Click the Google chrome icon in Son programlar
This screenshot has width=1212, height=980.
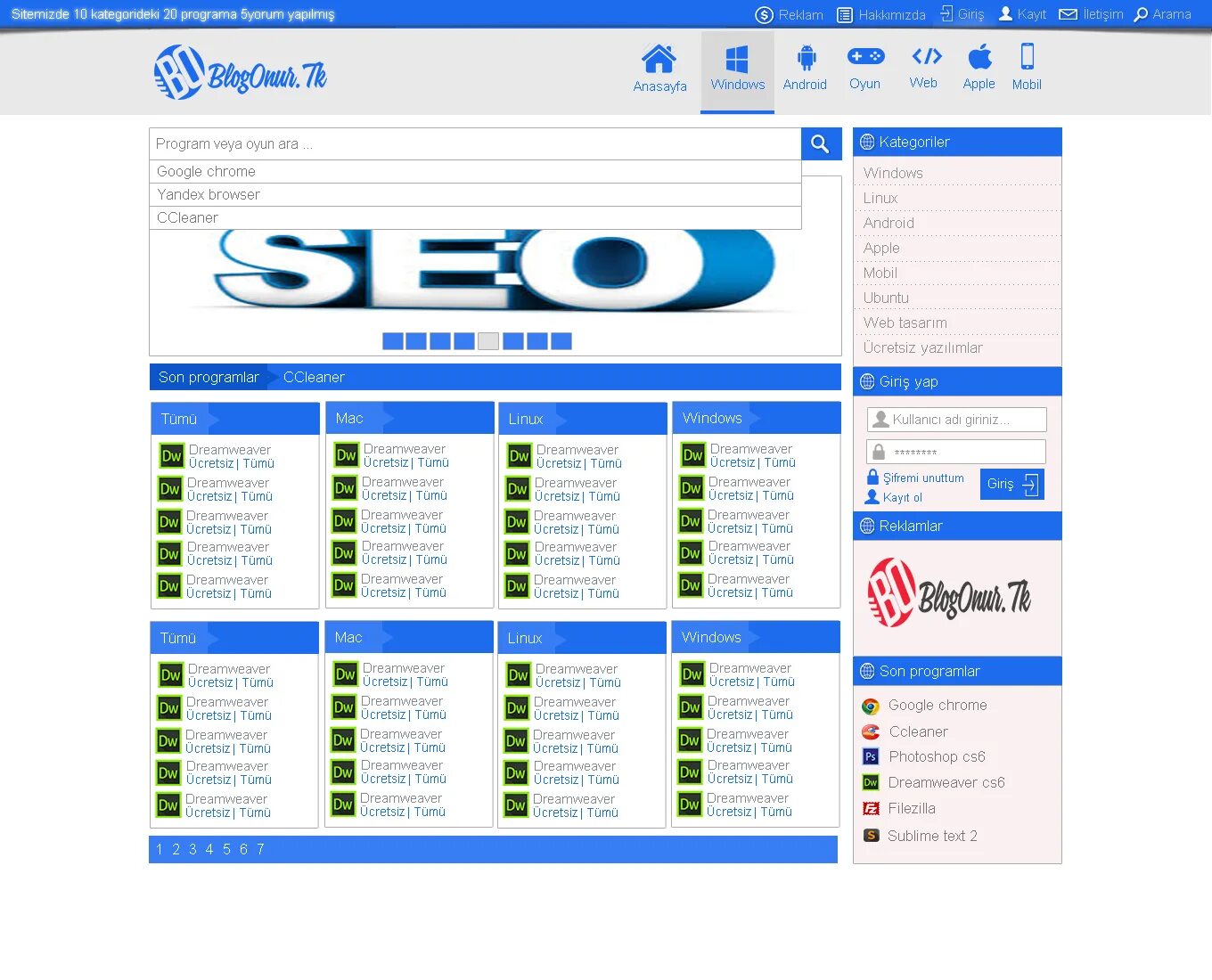point(871,706)
